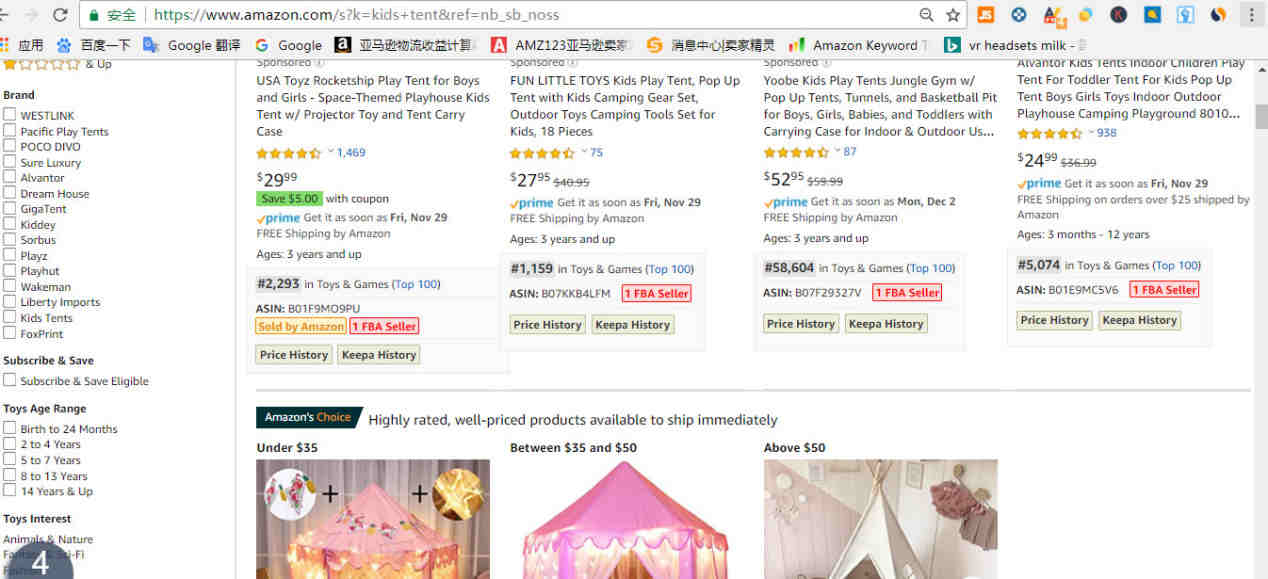Open the Google 翻译 bookmark
This screenshot has width=1268, height=579.
192,45
